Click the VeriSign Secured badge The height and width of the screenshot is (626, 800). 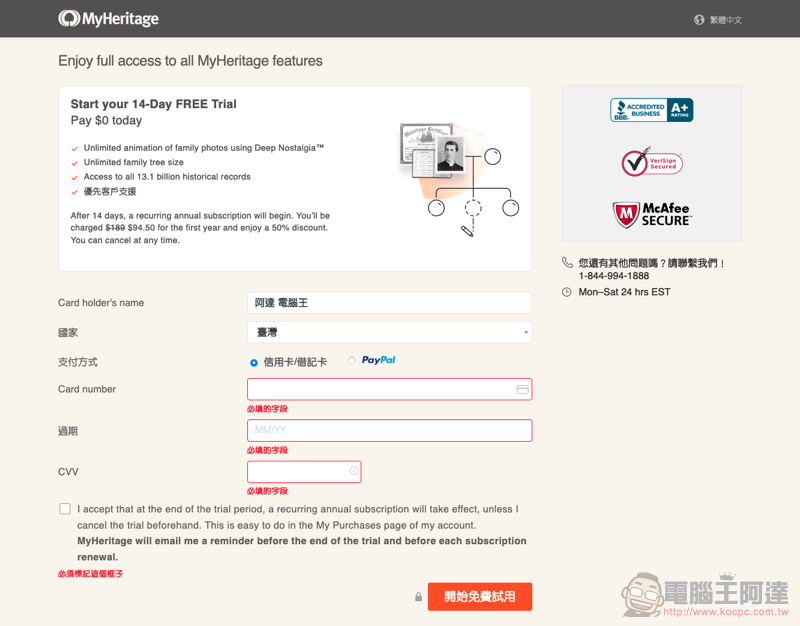click(652, 162)
